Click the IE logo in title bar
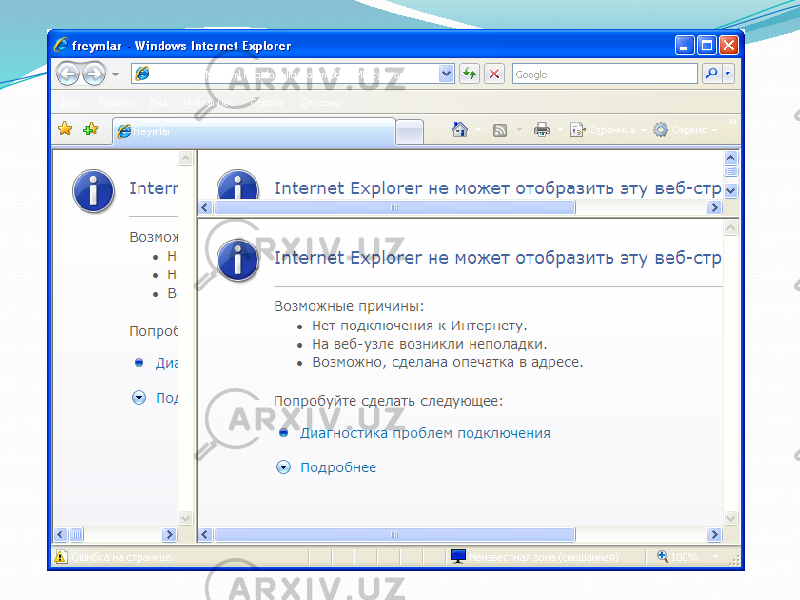The image size is (800, 600). [61, 45]
